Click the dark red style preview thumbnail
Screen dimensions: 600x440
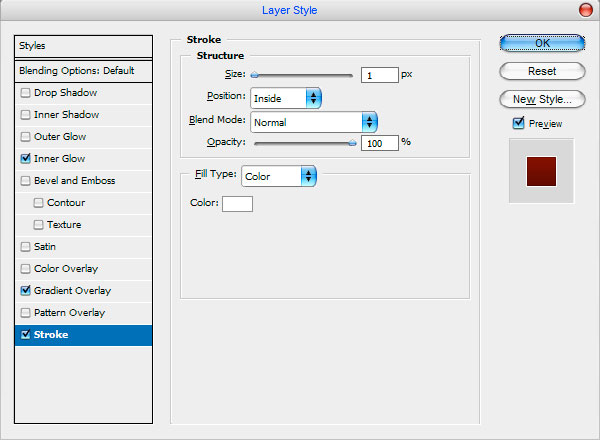[x=541, y=171]
